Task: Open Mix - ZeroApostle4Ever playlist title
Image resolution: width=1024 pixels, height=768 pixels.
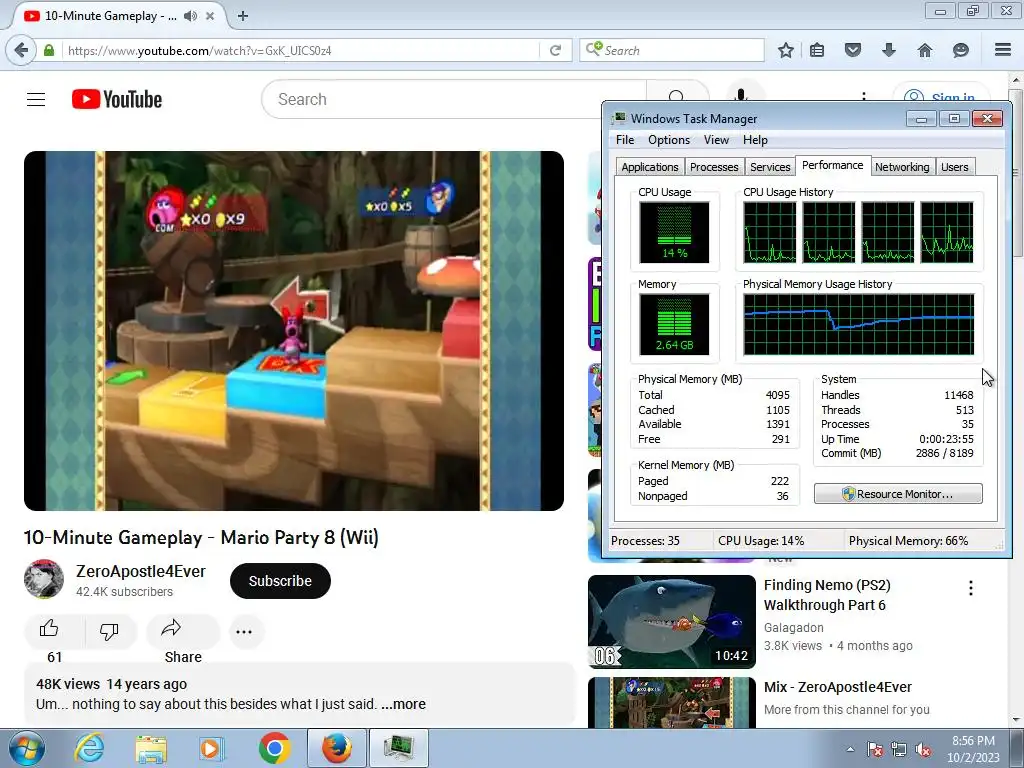Action: tap(838, 687)
